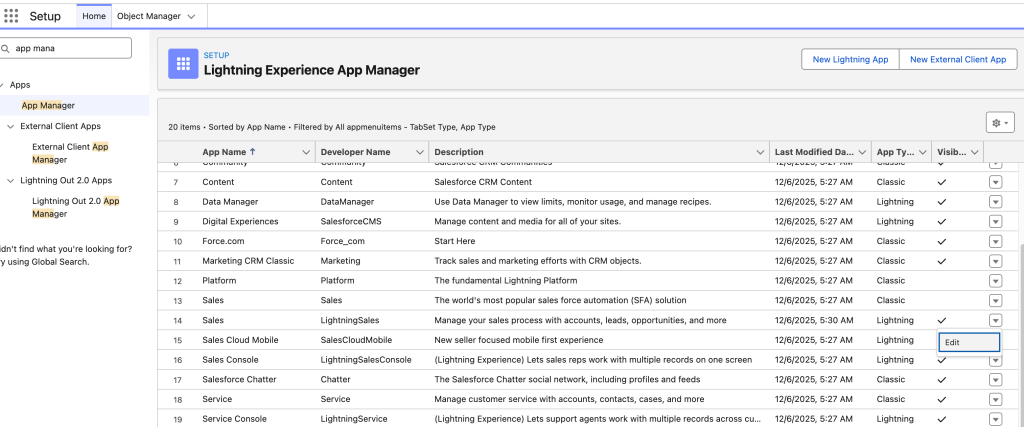Open the list view settings gear
Image resolution: width=1024 pixels, height=427 pixels.
1000,123
